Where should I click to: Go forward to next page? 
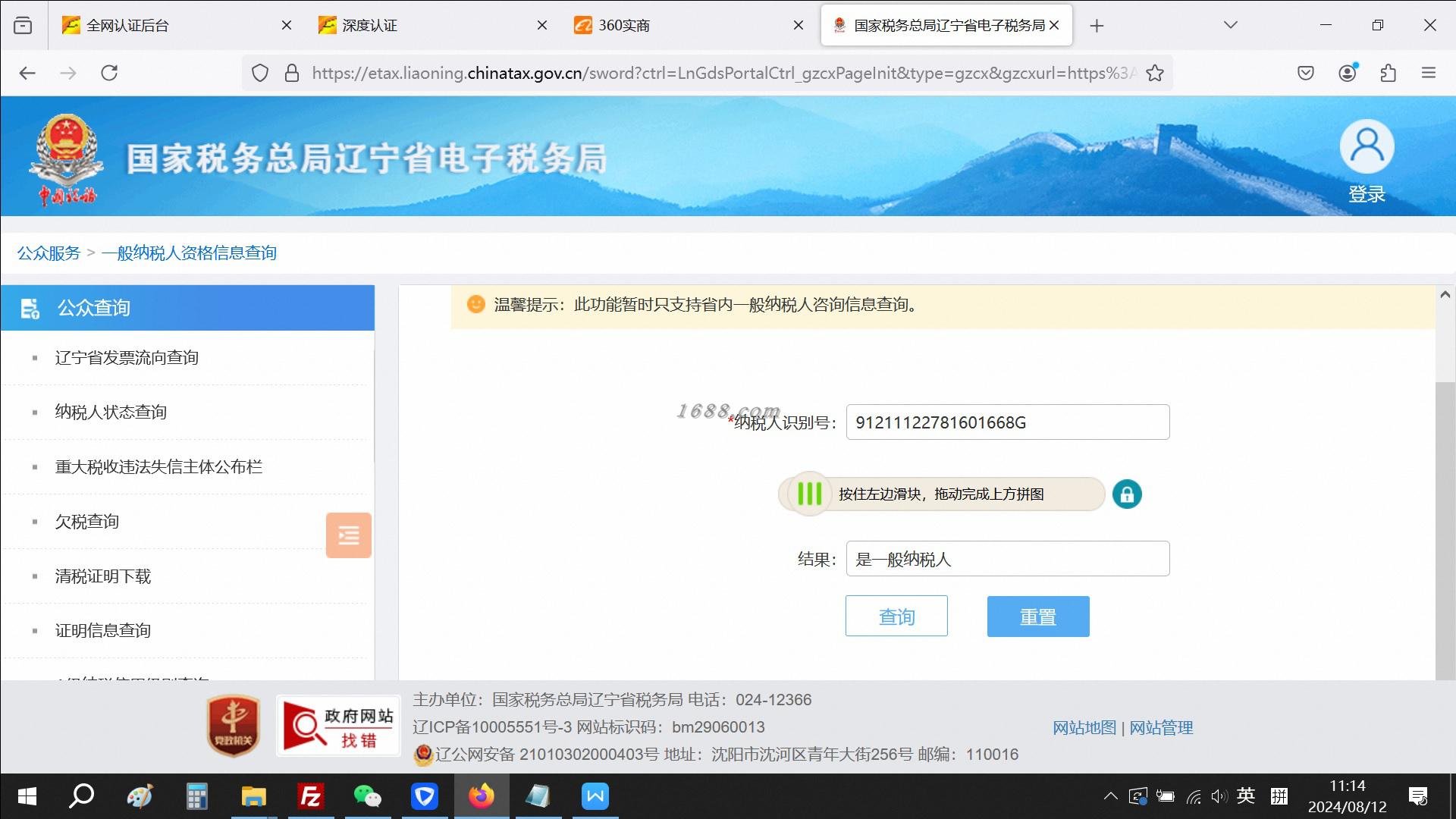(x=68, y=74)
